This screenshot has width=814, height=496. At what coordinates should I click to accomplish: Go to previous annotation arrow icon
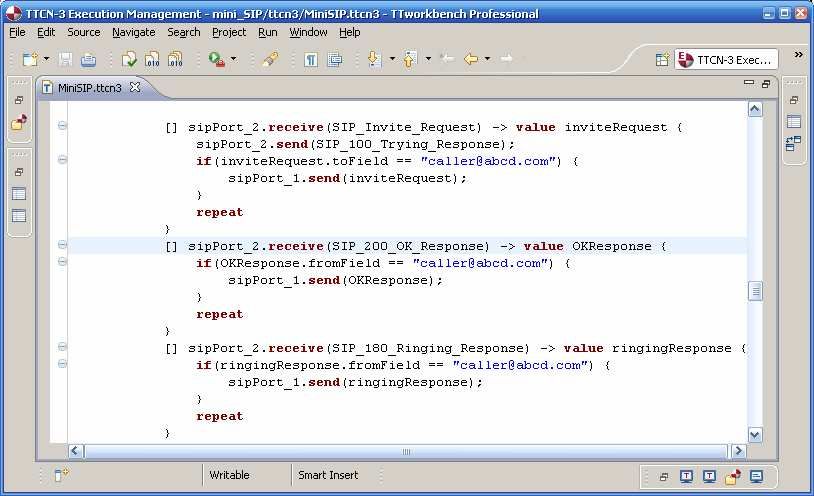point(410,59)
